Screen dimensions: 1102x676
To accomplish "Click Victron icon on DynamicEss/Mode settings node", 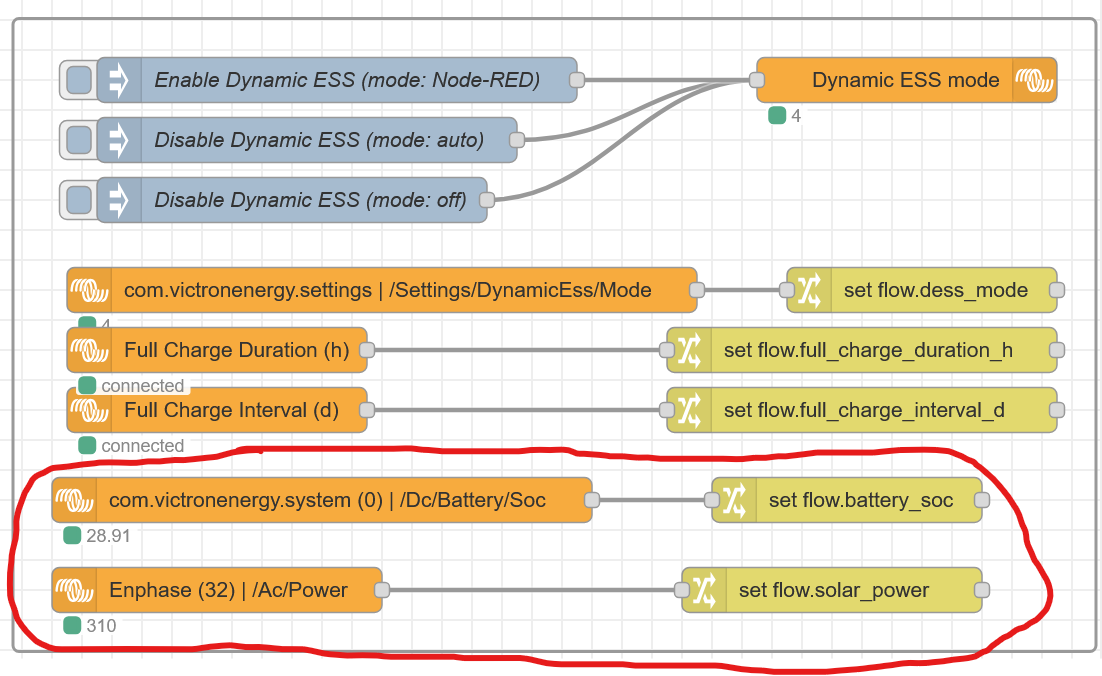I will (x=89, y=290).
